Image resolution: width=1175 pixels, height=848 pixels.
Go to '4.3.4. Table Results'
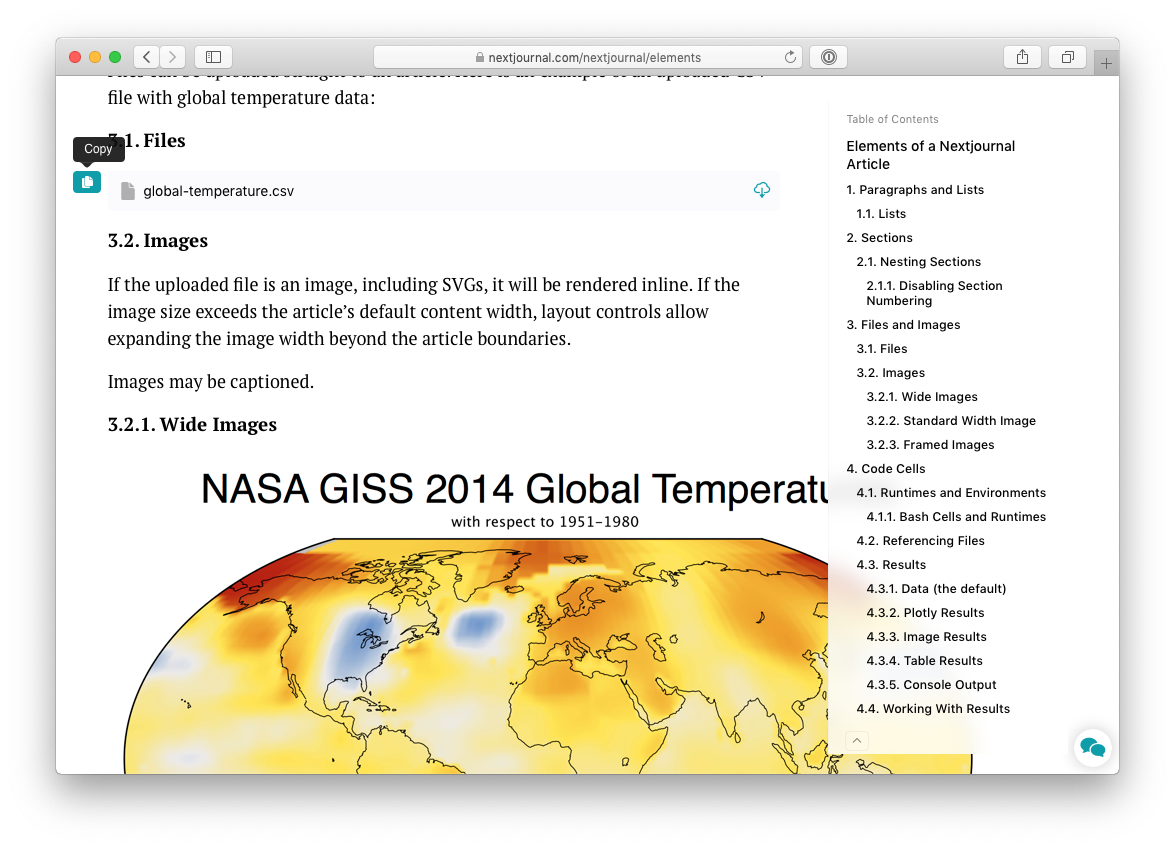tap(925, 660)
